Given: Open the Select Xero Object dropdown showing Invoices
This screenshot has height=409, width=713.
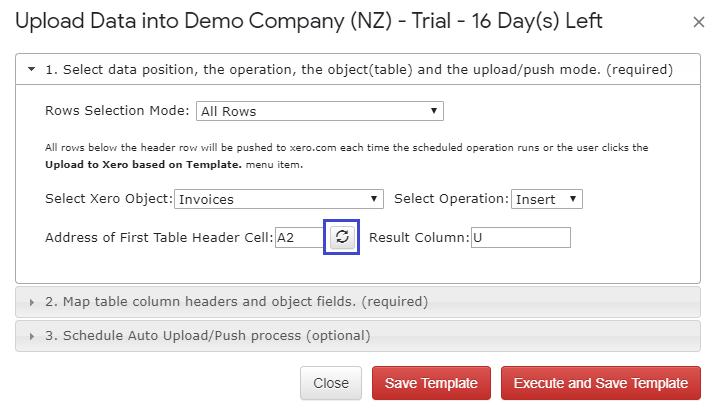Looking at the screenshot, I should point(279,199).
